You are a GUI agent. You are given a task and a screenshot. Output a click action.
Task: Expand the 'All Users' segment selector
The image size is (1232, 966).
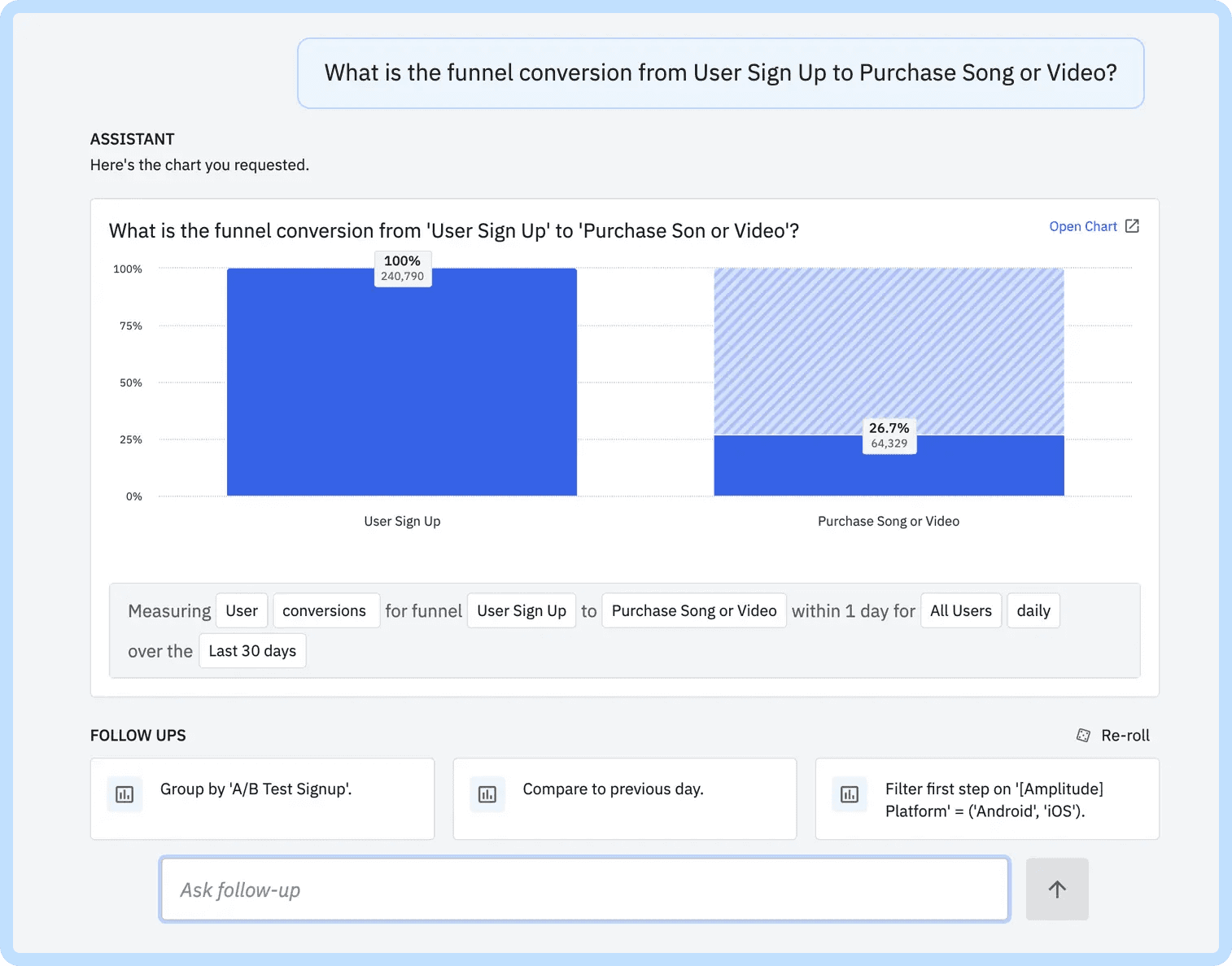(961, 610)
